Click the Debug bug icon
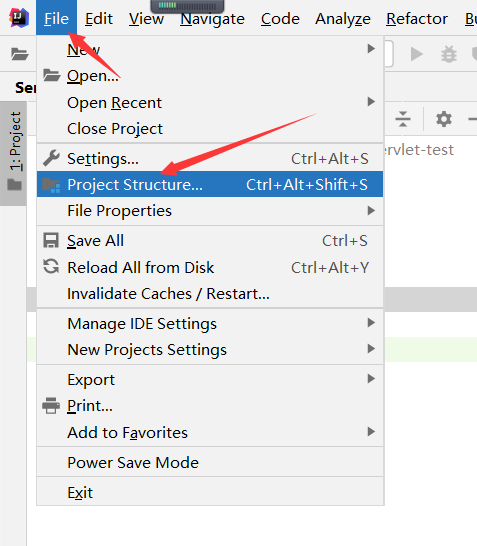Viewport: 477px width, 546px height. click(449, 54)
